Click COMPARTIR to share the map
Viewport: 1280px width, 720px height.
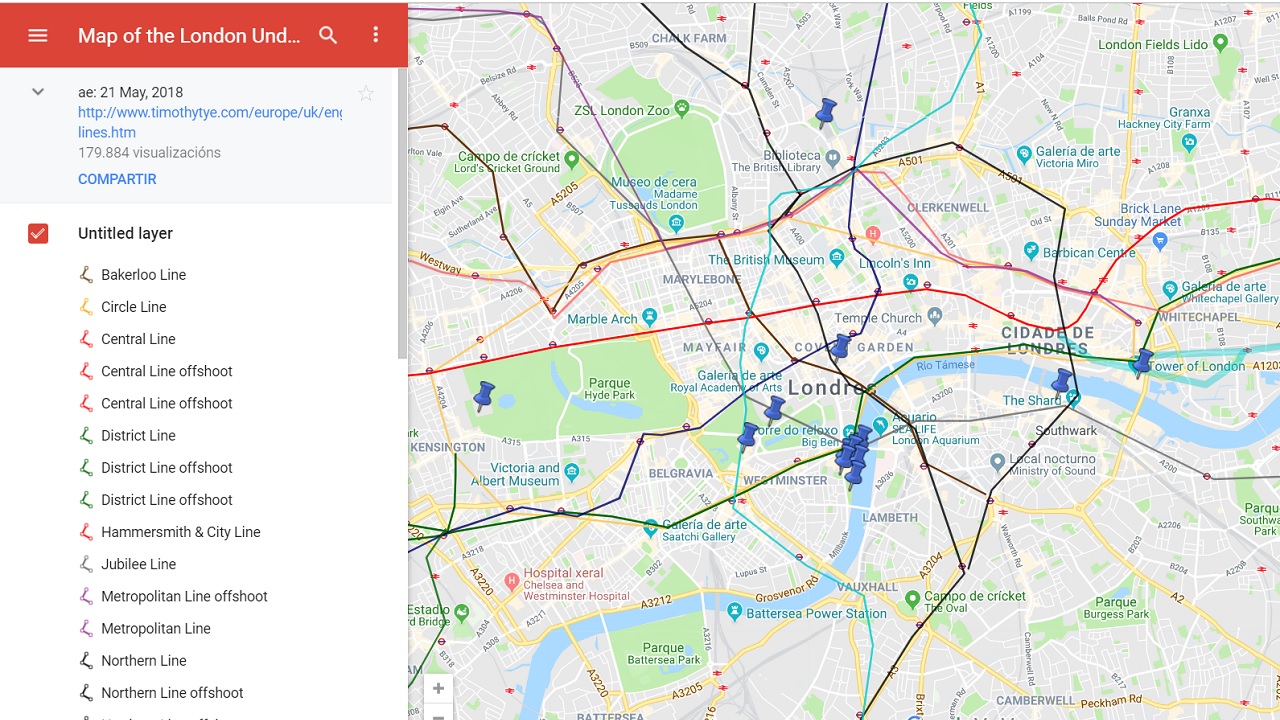click(117, 178)
